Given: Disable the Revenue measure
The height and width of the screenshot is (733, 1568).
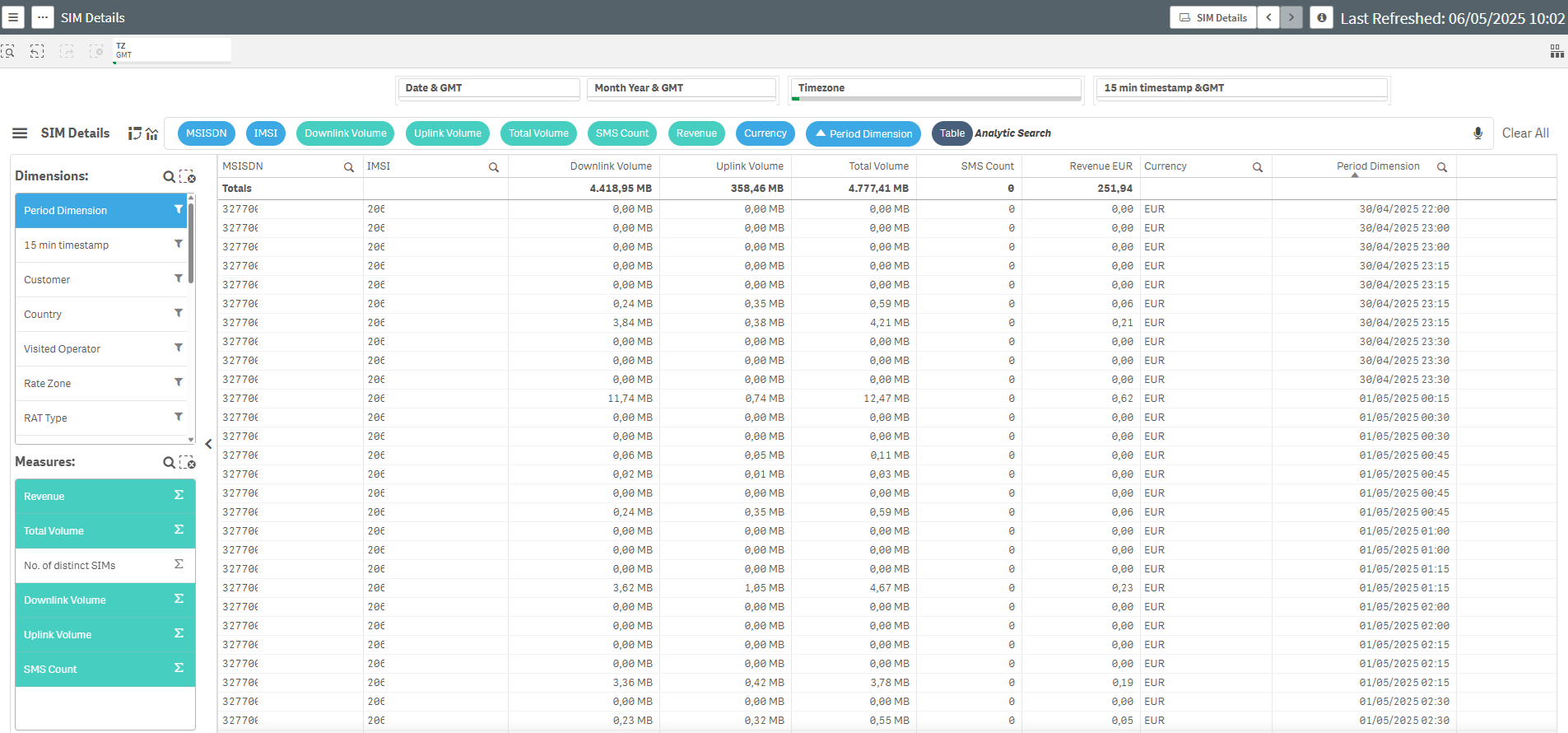Looking at the screenshot, I should (x=91, y=497).
